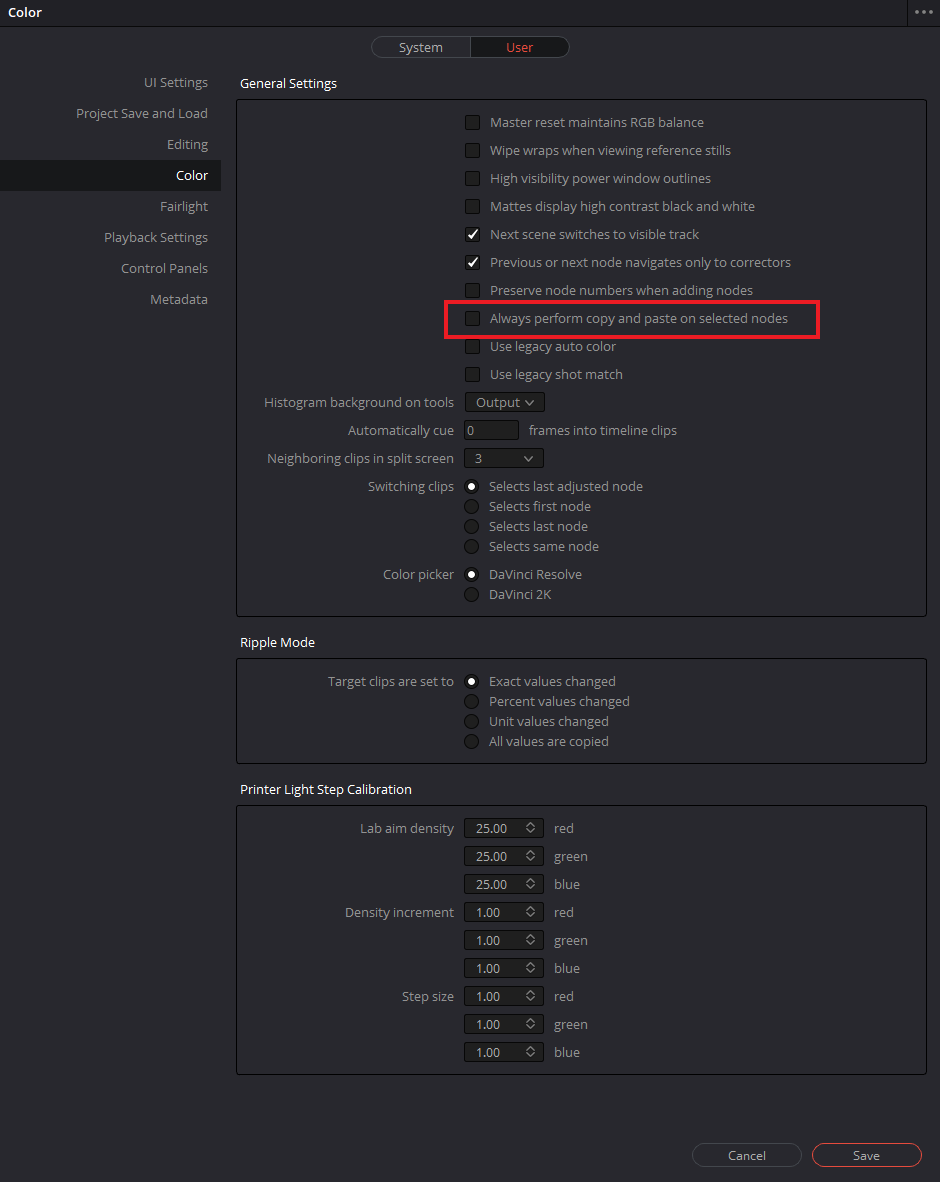Screen dimensions: 940x1182
Task: Open Playback Settings section
Action: point(155,237)
